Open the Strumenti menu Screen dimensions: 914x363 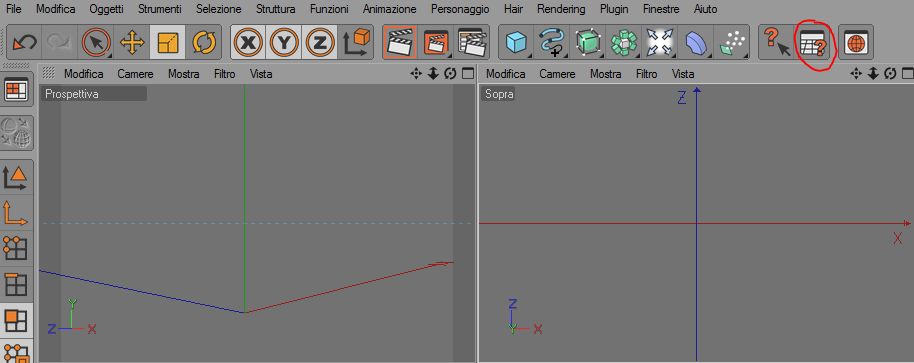[x=159, y=9]
